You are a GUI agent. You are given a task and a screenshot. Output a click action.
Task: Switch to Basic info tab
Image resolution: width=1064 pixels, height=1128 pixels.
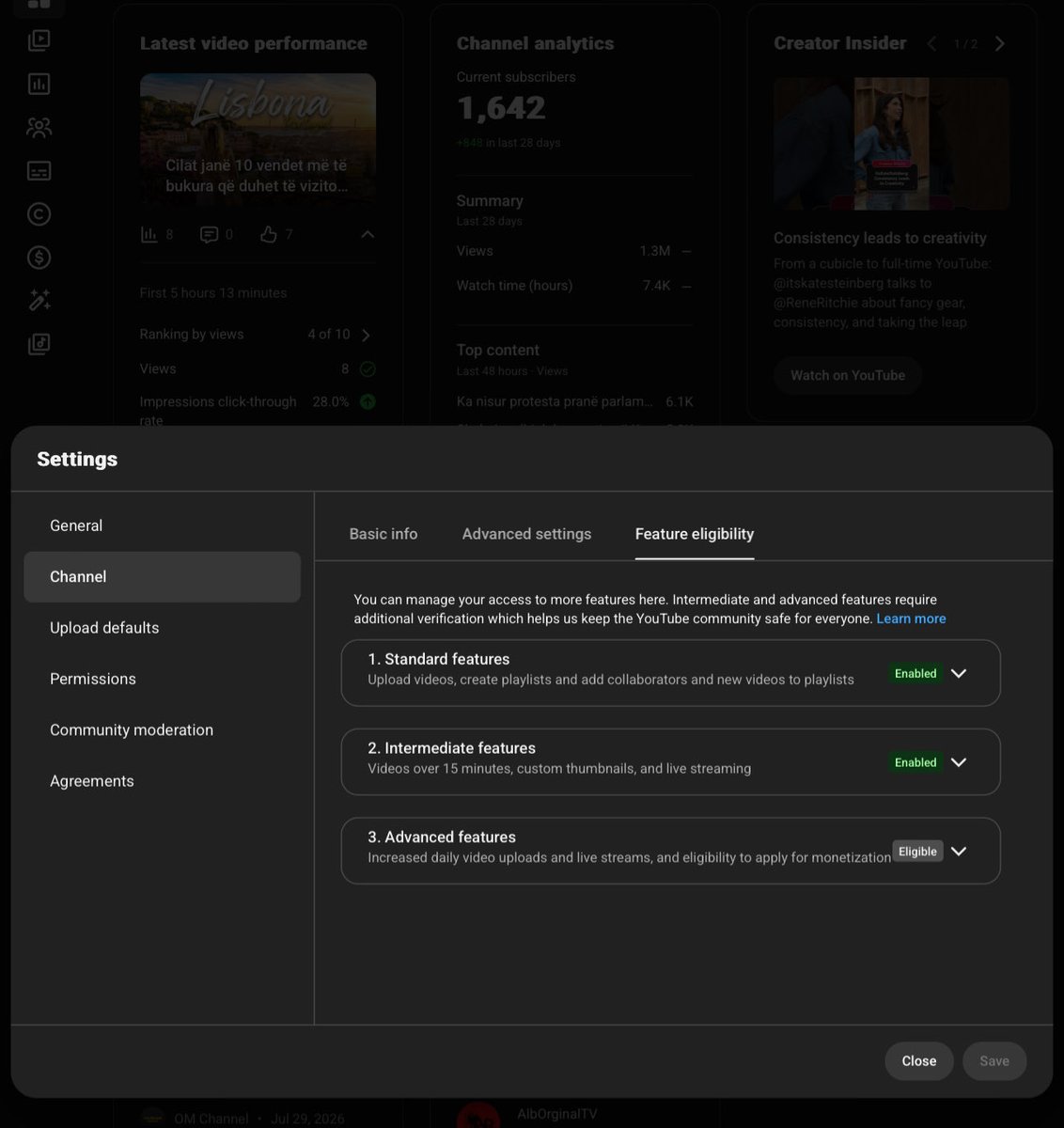click(x=383, y=534)
